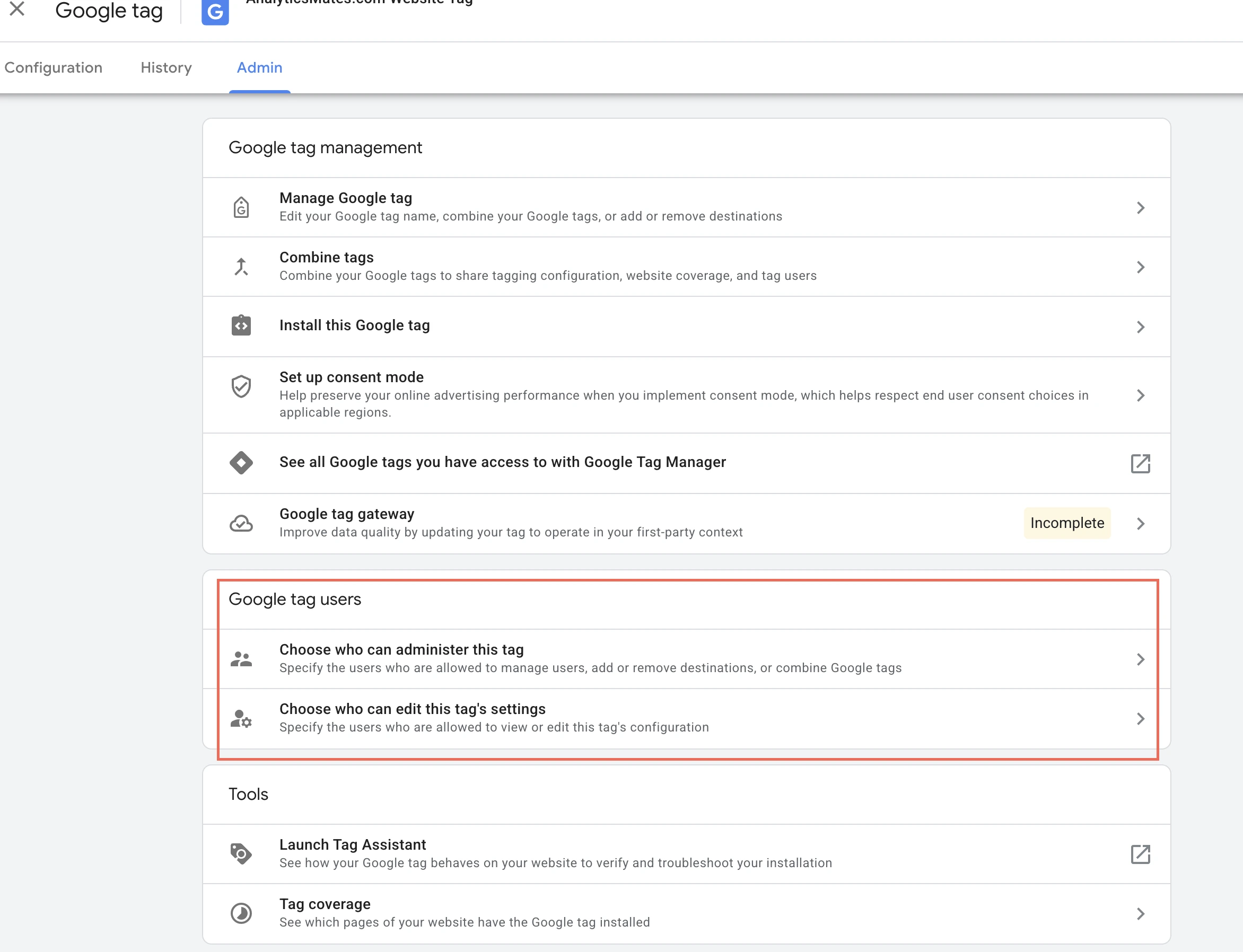This screenshot has height=952, width=1243.
Task: Click the edit tag settings user-gear icon
Action: coord(241,719)
